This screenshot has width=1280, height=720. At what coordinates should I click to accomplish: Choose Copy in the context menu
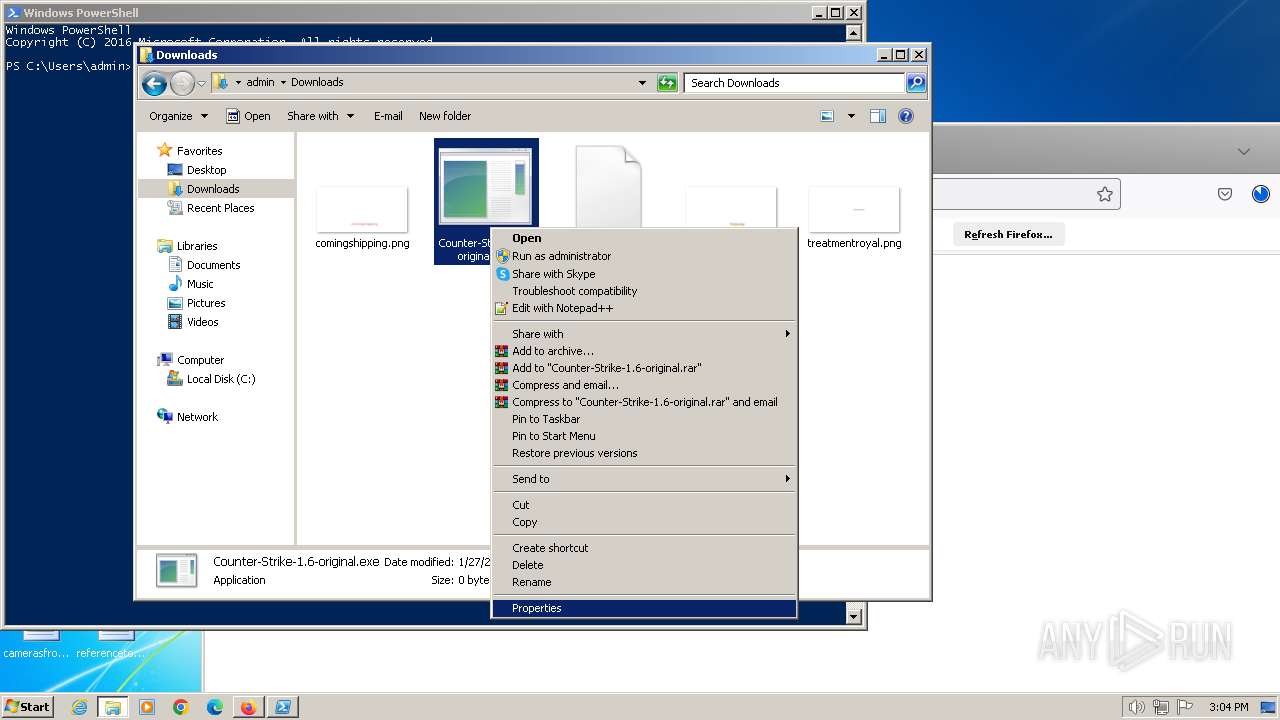645,522
